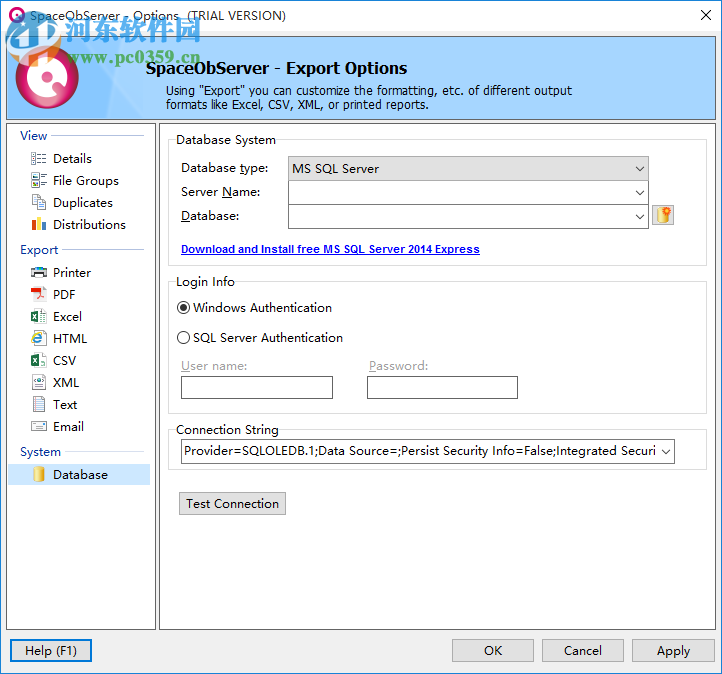
Task: Click the Duplicates pages icon
Action: (x=39, y=203)
